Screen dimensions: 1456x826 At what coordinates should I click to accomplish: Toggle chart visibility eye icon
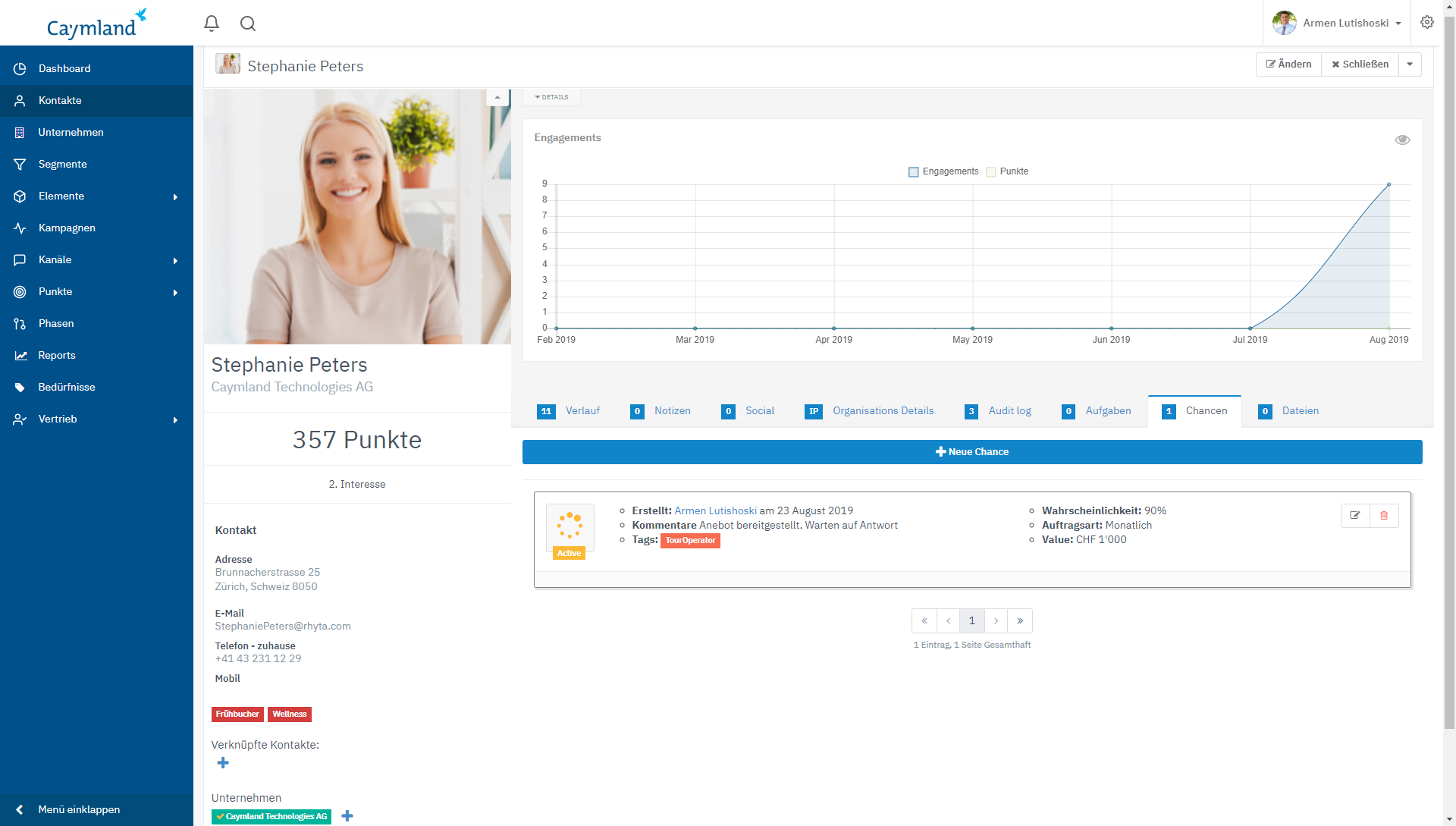pyautogui.click(x=1402, y=140)
